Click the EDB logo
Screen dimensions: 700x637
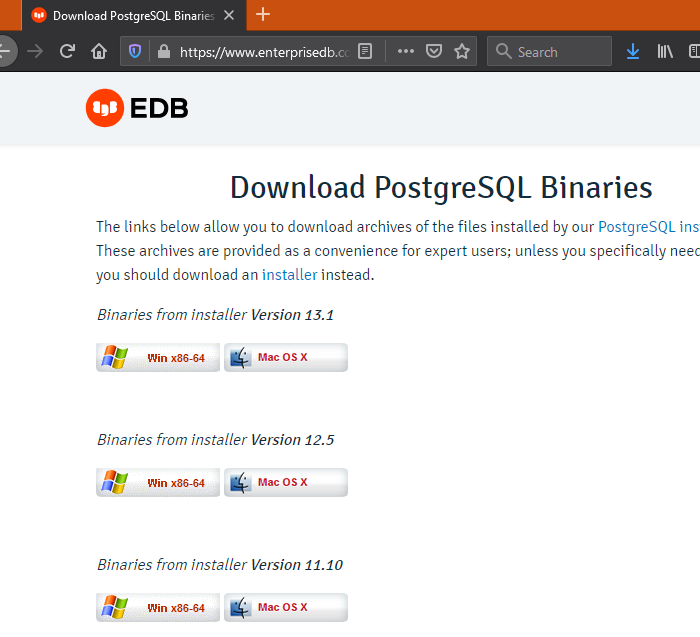tap(137, 108)
